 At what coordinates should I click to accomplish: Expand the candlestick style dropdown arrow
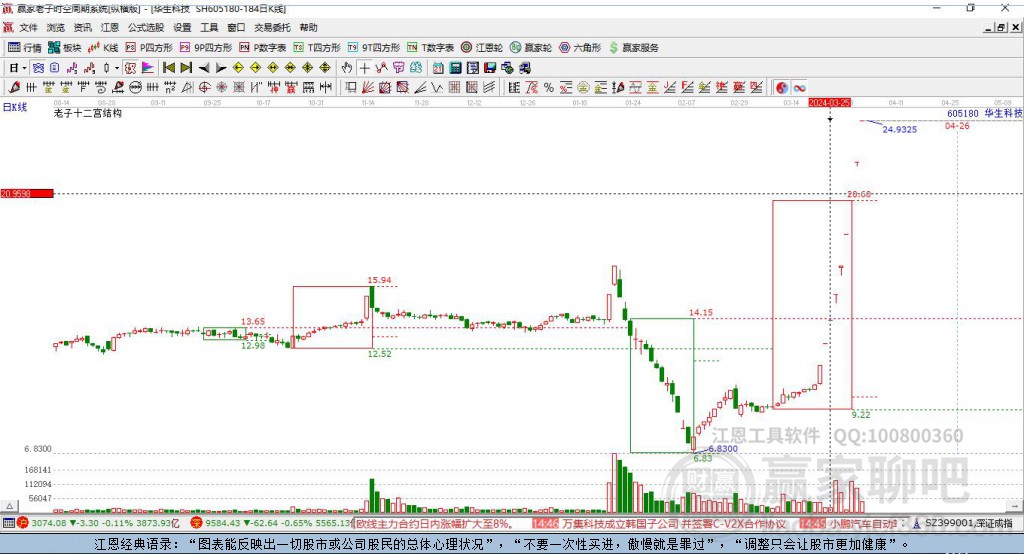pyautogui.click(x=117, y=68)
